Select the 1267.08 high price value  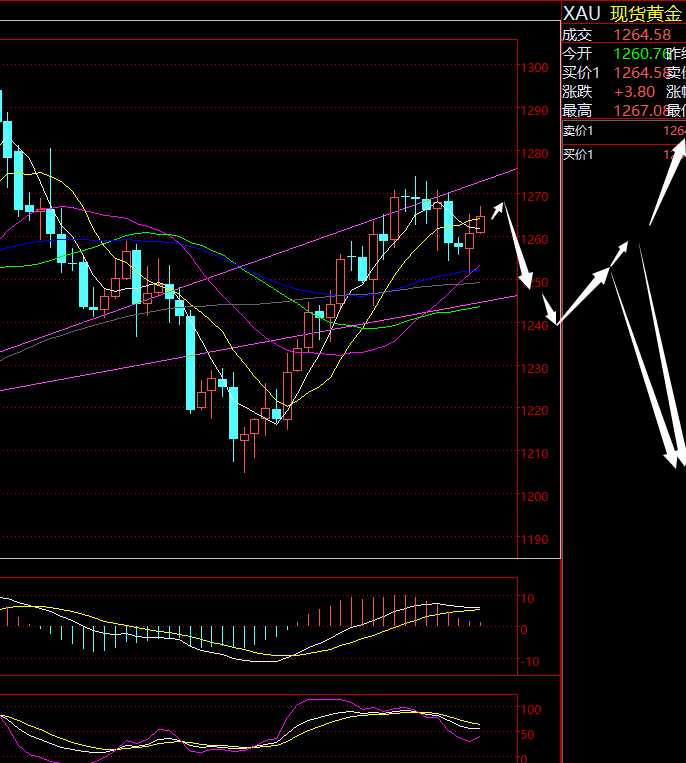[640, 110]
